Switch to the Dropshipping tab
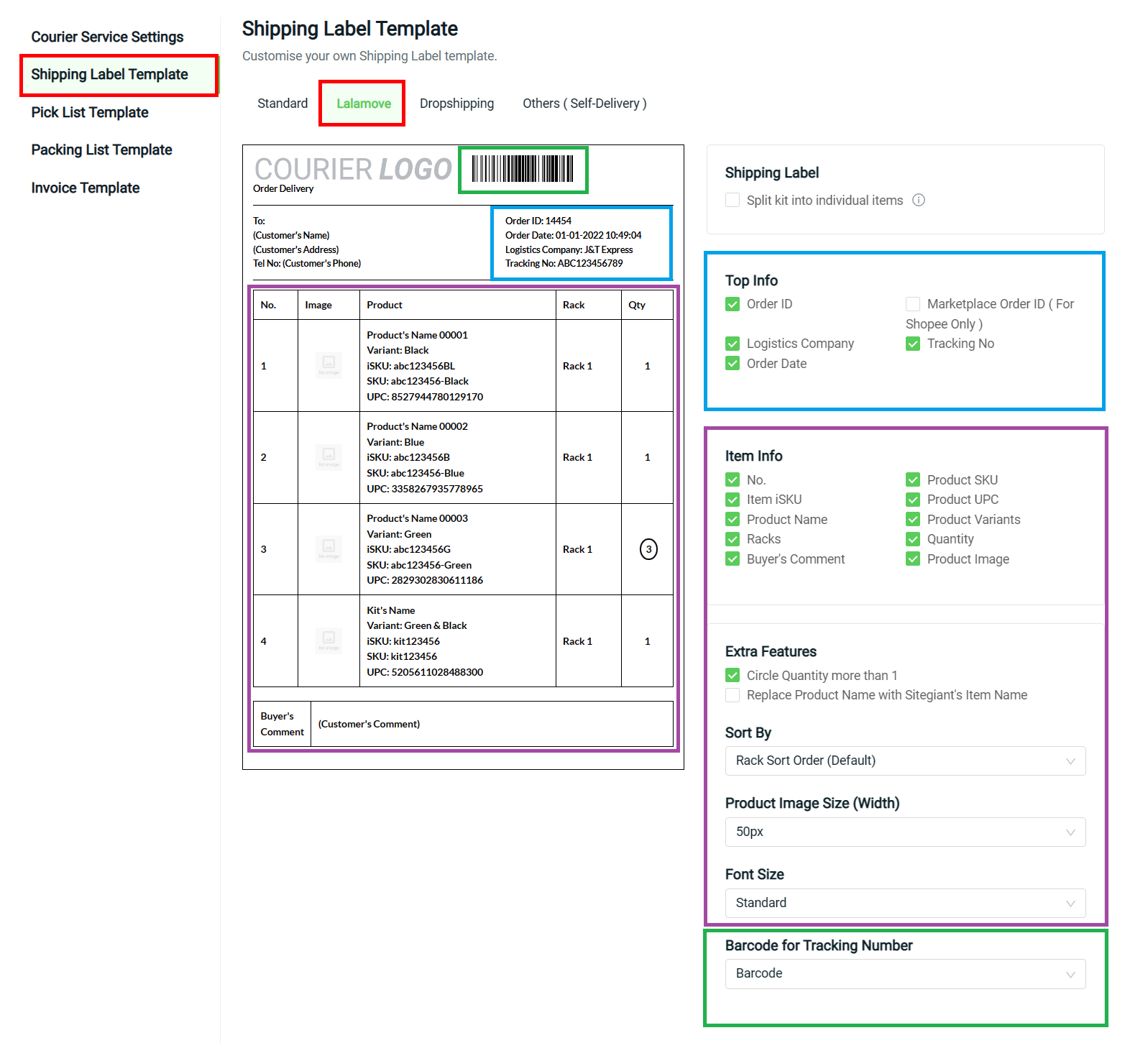The height and width of the screenshot is (1061, 1148). click(x=456, y=104)
